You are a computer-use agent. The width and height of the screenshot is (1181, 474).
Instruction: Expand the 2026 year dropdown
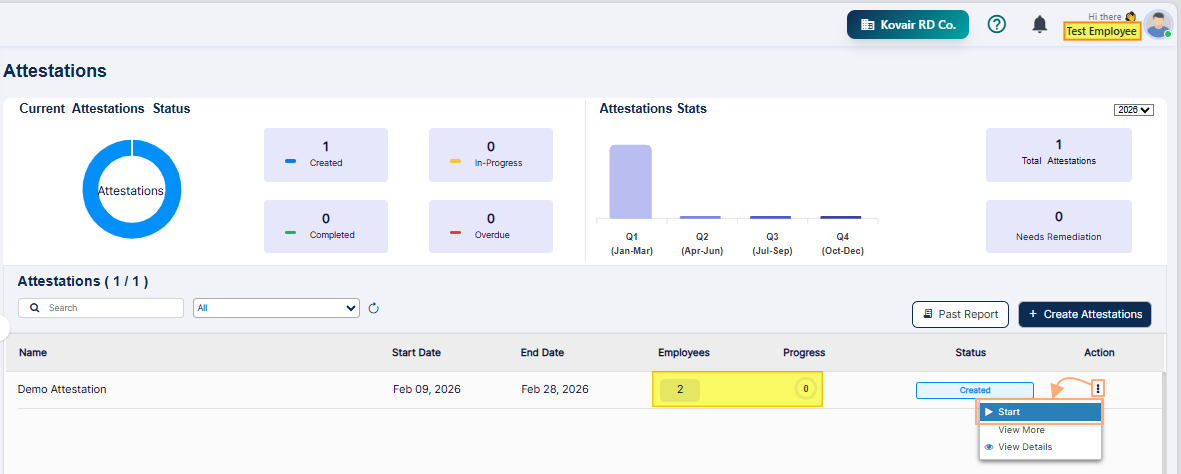(x=1133, y=110)
